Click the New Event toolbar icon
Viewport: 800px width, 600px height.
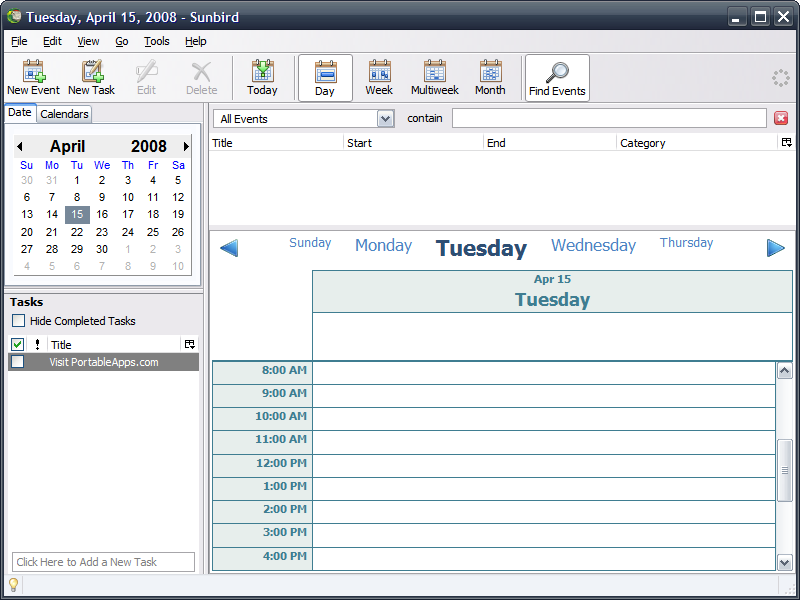(33, 77)
